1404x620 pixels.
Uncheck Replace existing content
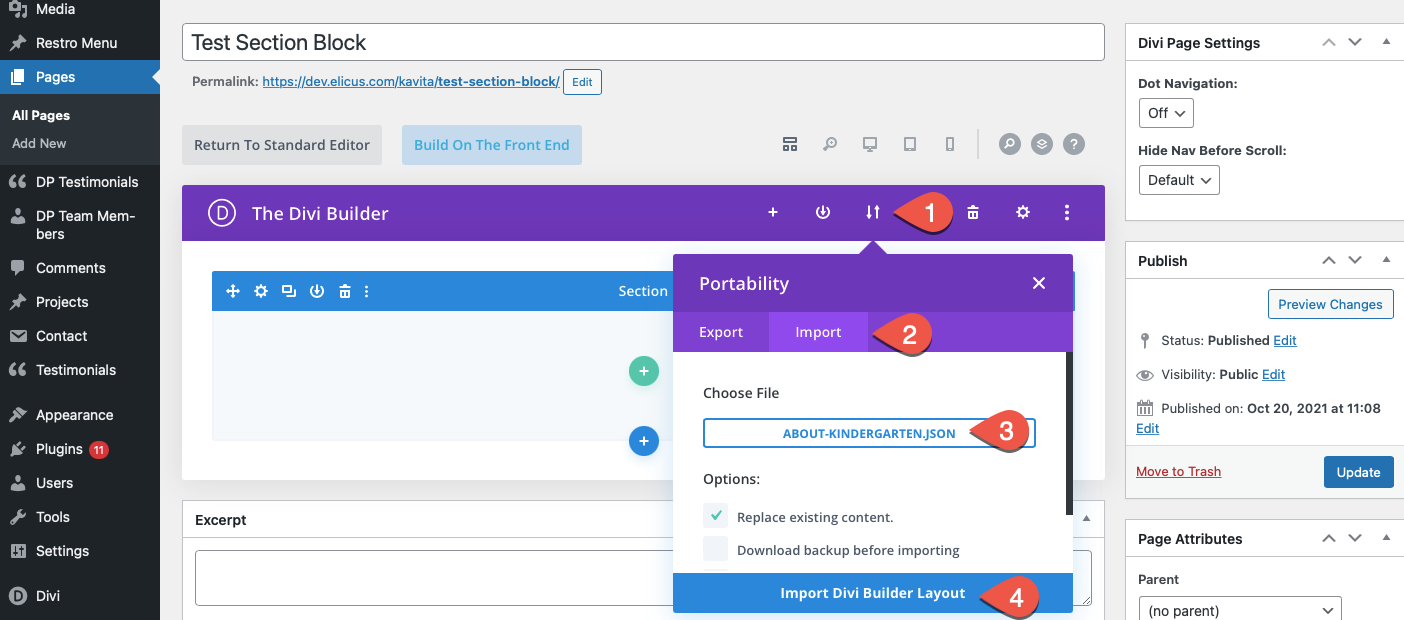[x=716, y=517]
